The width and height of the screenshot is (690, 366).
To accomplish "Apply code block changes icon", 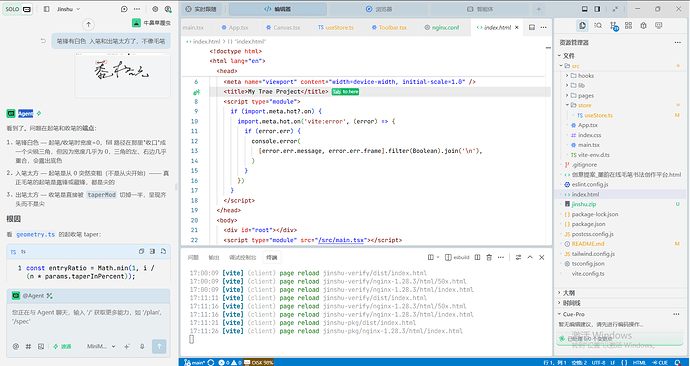I will pos(163,252).
